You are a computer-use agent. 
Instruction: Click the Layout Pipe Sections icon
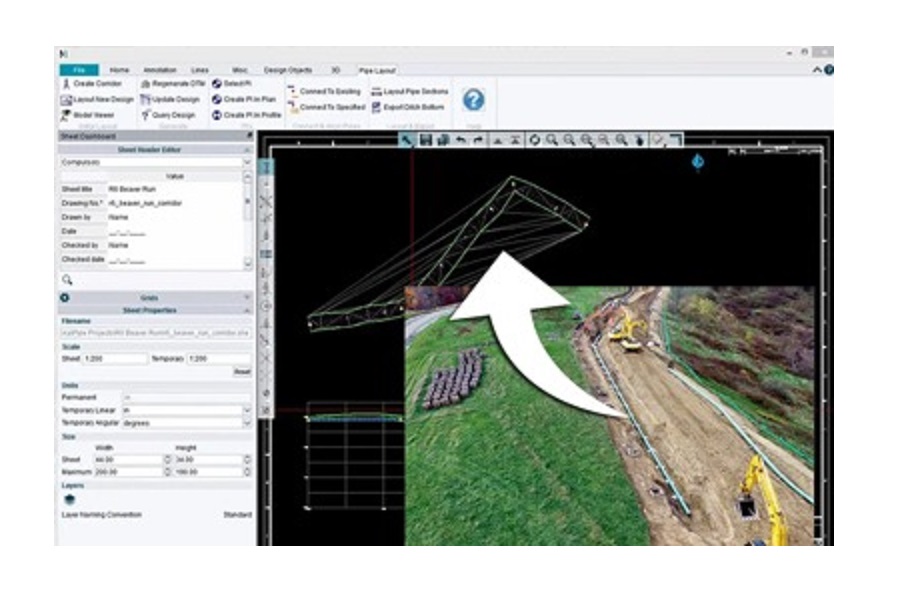point(377,91)
